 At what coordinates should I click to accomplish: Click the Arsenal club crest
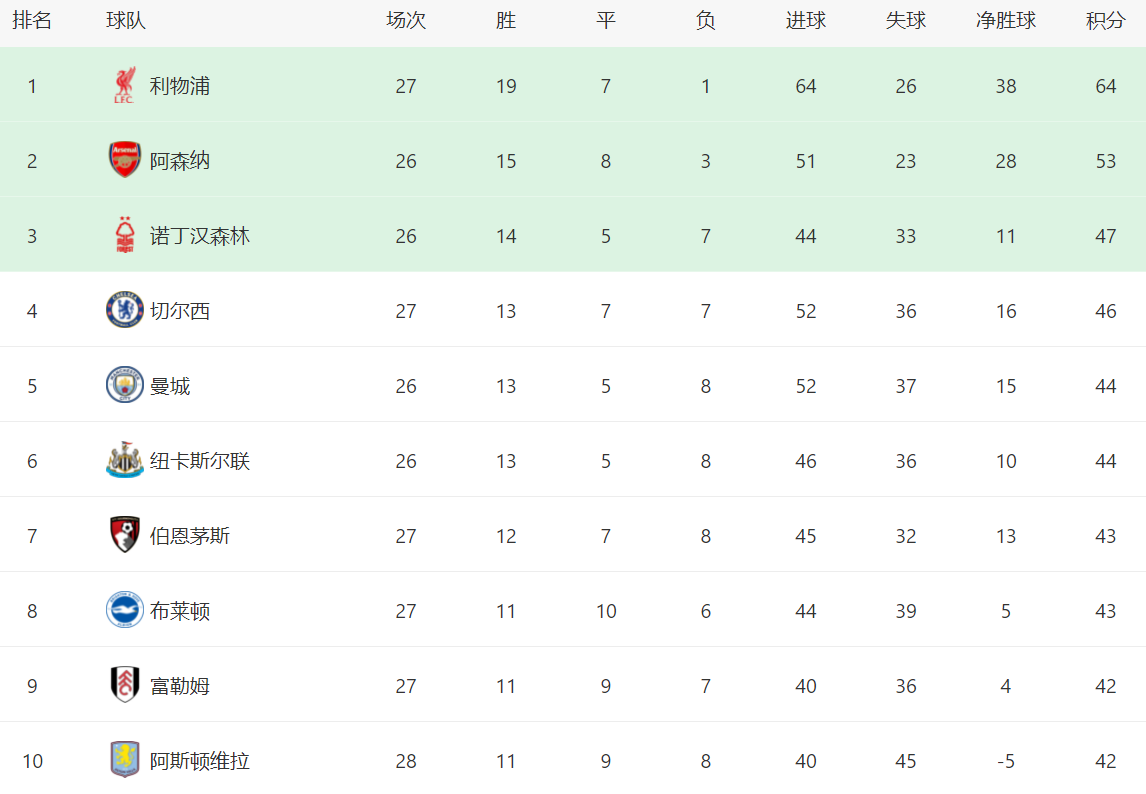coord(124,160)
